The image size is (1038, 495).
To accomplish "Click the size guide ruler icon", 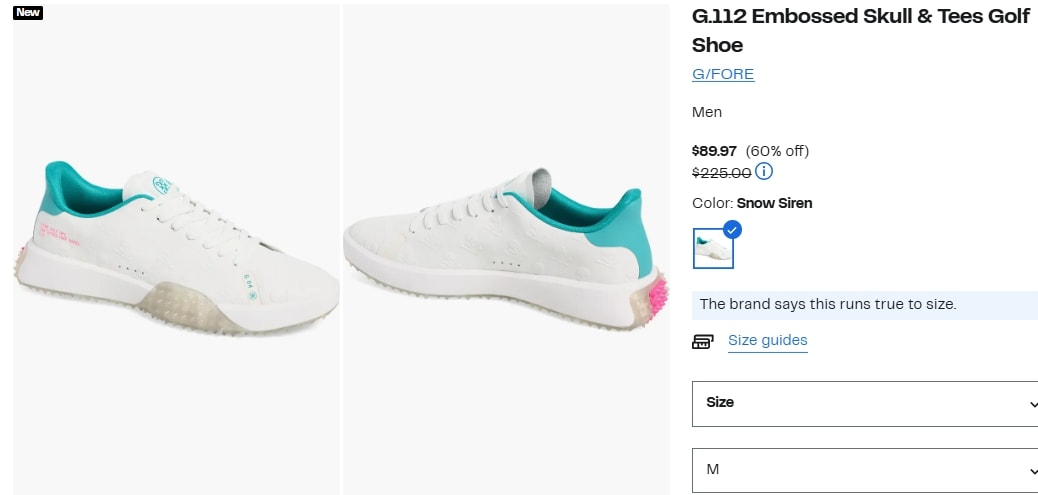I will [703, 341].
